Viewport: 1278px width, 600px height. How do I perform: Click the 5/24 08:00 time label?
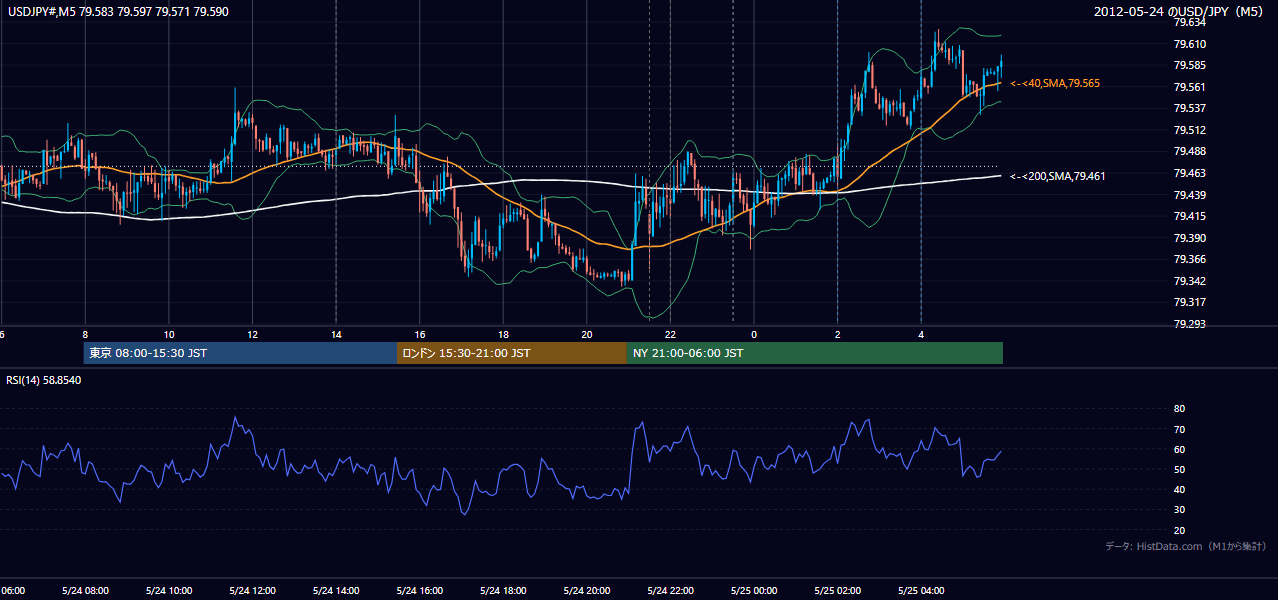85,591
